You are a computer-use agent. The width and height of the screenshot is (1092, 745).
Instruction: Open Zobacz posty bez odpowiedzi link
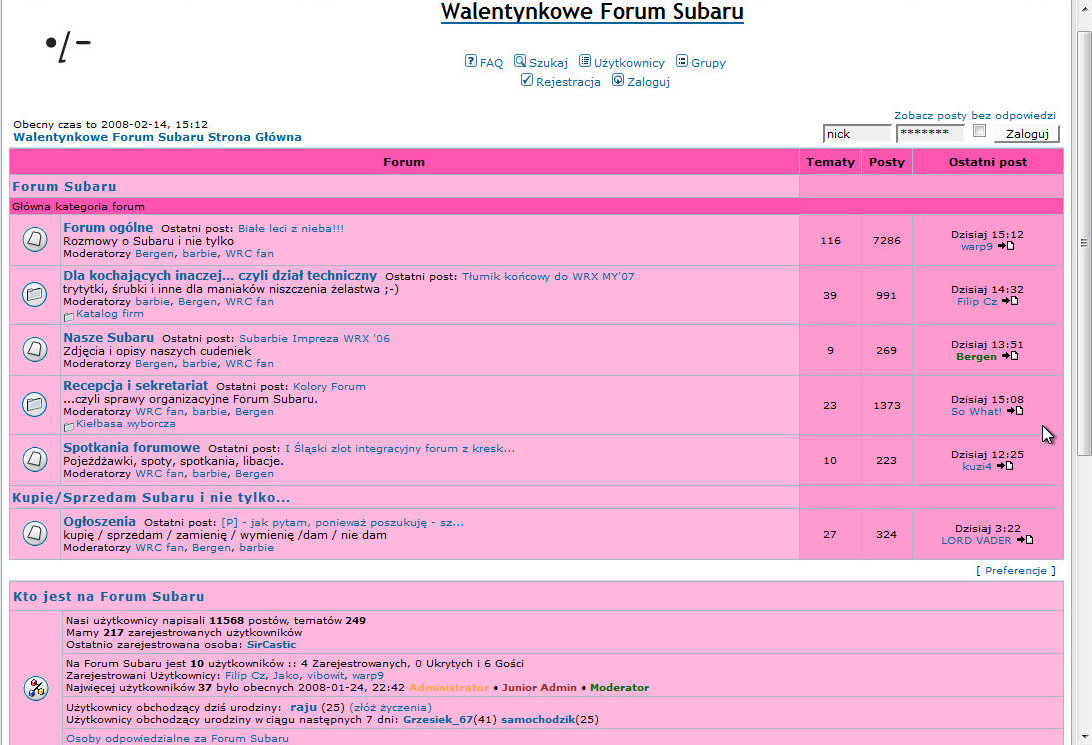click(974, 115)
